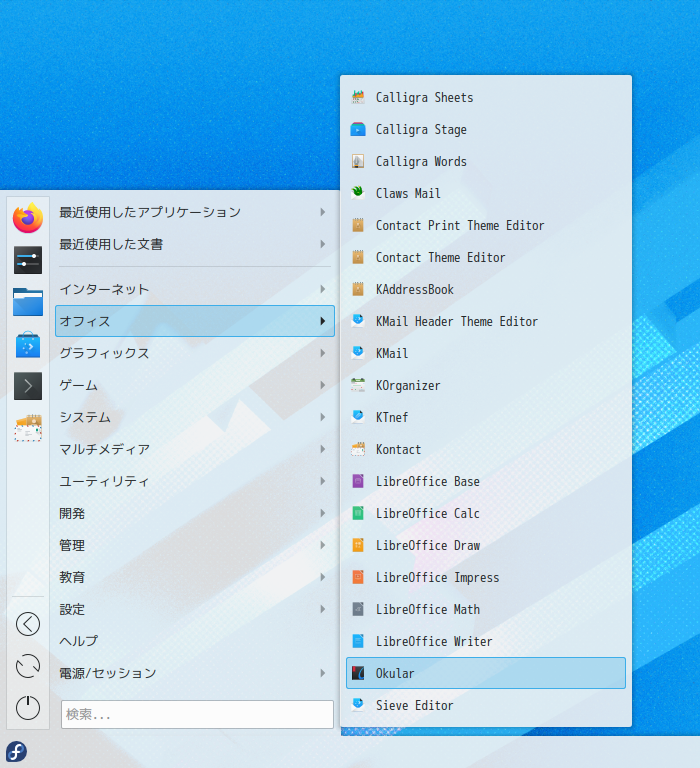Open the Kontact icon in favorites sidebar
The width and height of the screenshot is (700, 768).
pos(28,428)
